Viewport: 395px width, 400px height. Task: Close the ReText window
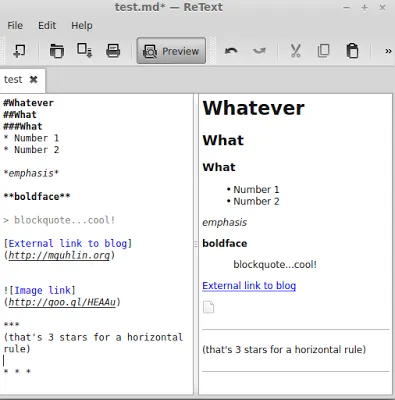point(382,8)
